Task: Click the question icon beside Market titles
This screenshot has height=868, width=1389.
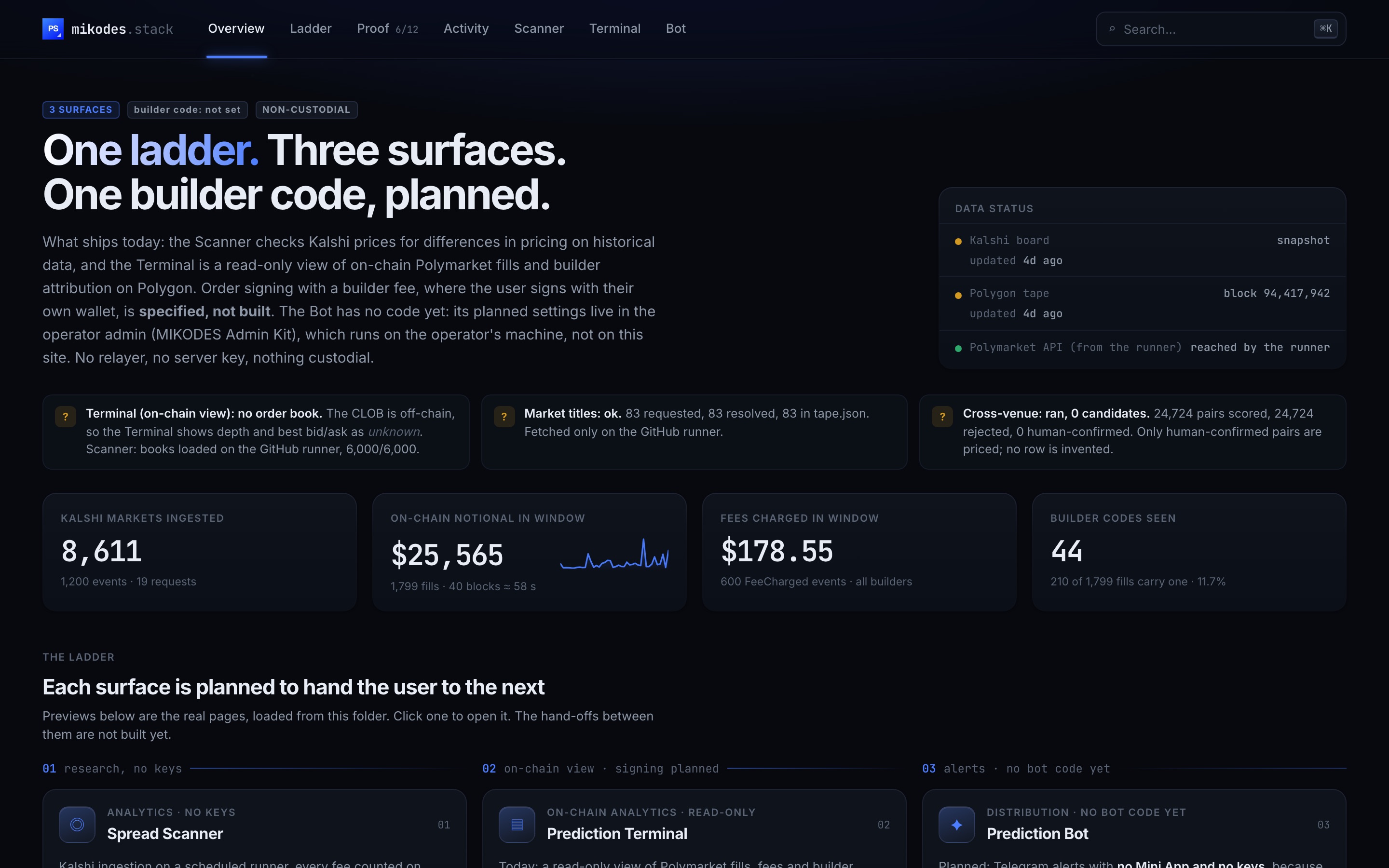Action: (x=504, y=417)
